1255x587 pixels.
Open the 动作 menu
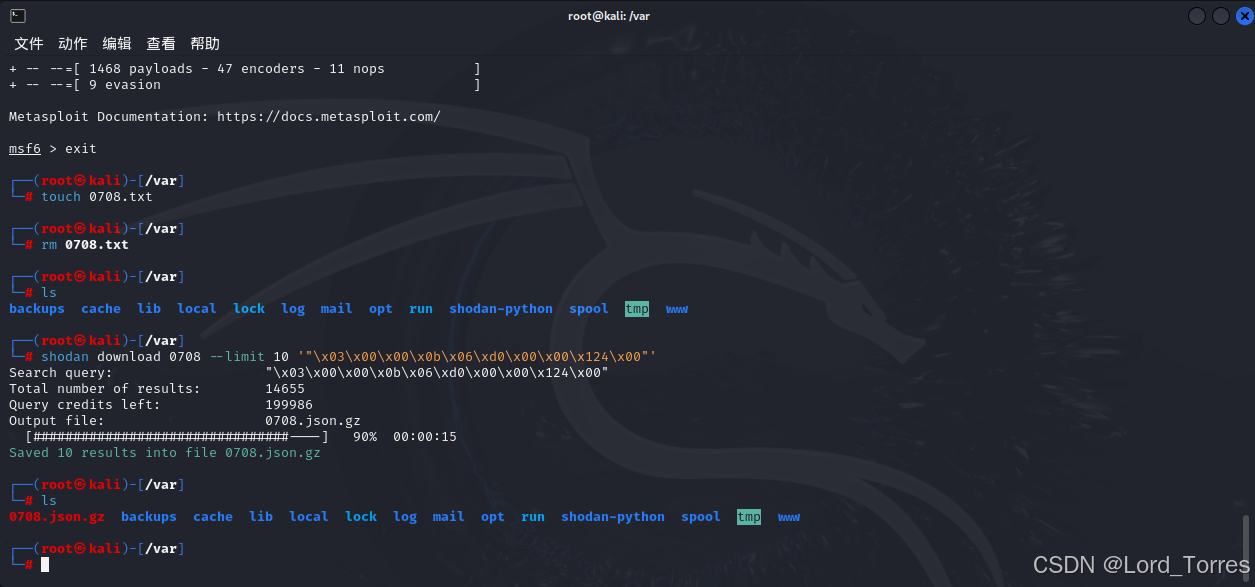tap(71, 43)
